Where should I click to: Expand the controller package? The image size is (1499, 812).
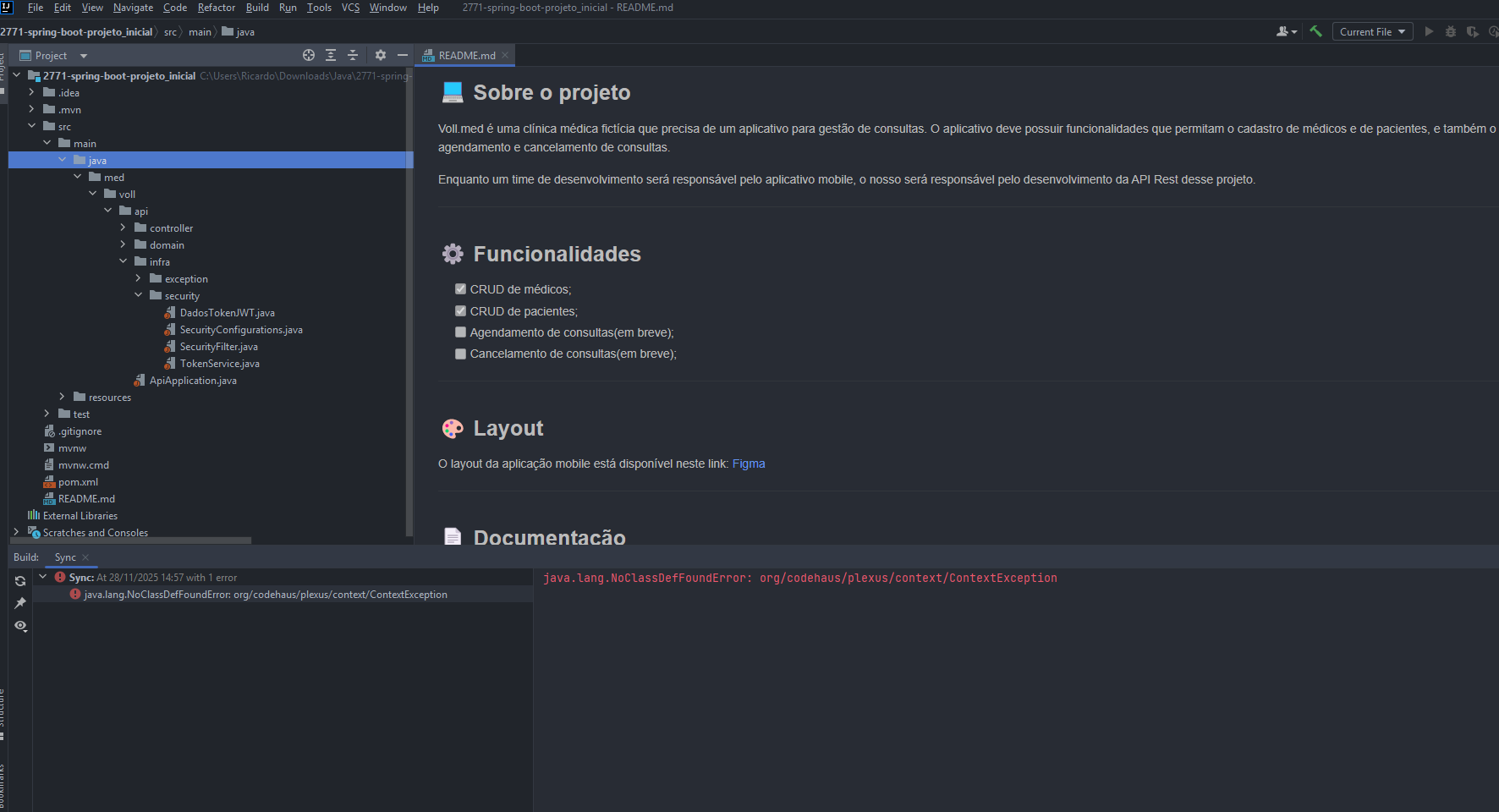(x=123, y=228)
